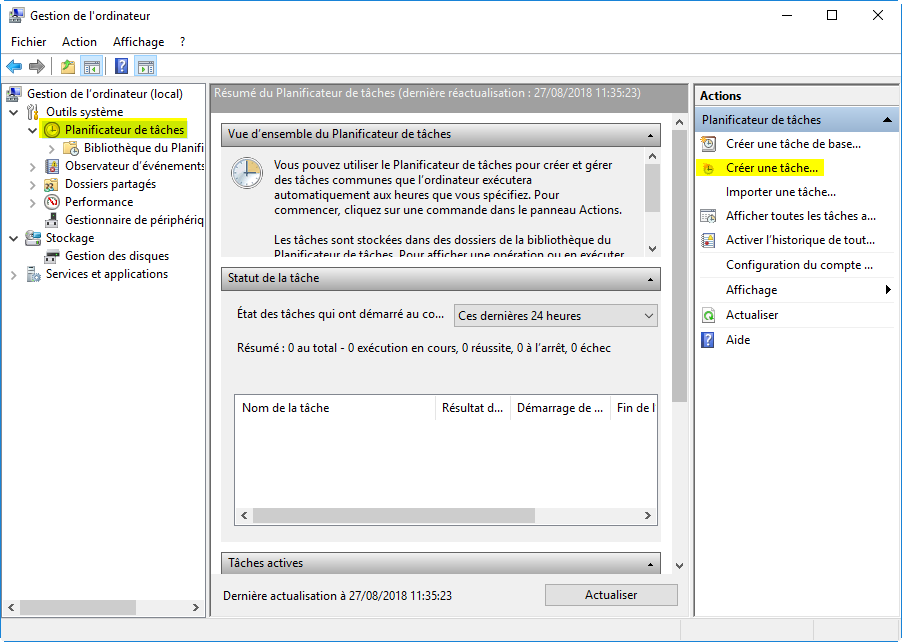Click the task table horizontal scrollbar thumb
The image size is (902, 642).
[x=394, y=515]
